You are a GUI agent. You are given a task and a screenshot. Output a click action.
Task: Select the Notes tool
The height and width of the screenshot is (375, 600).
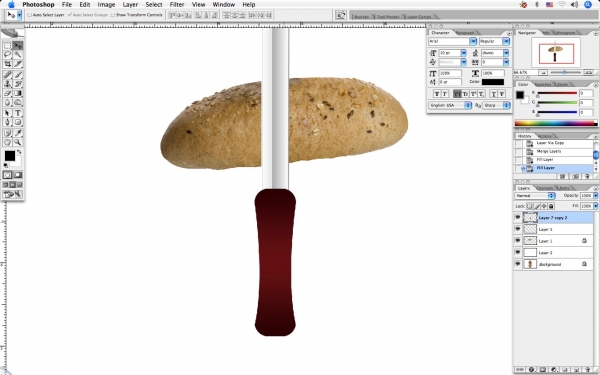point(7,133)
